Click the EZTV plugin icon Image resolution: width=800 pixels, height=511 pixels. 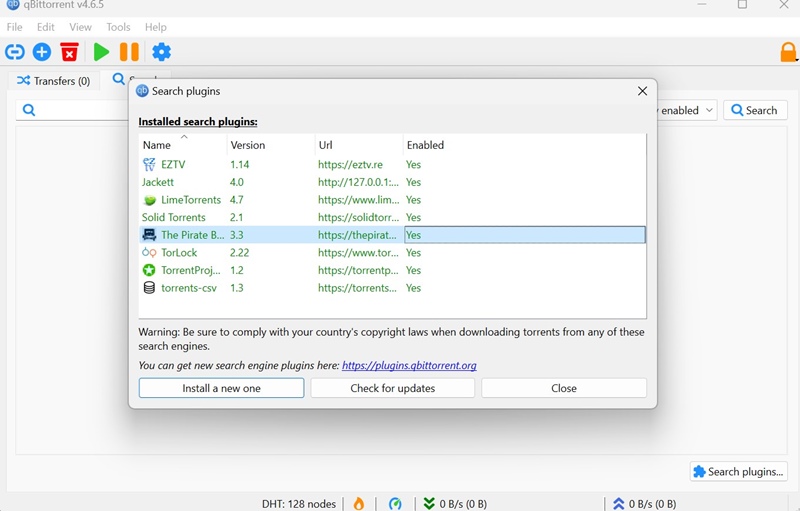[149, 164]
